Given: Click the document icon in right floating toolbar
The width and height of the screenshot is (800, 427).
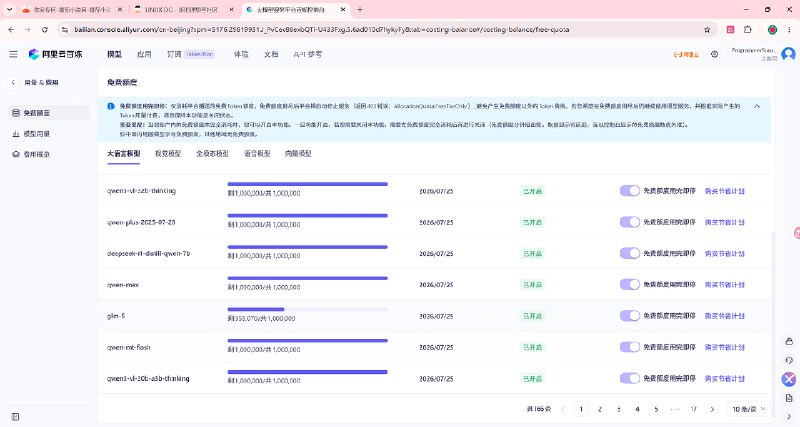Looking at the screenshot, I should point(789,398).
